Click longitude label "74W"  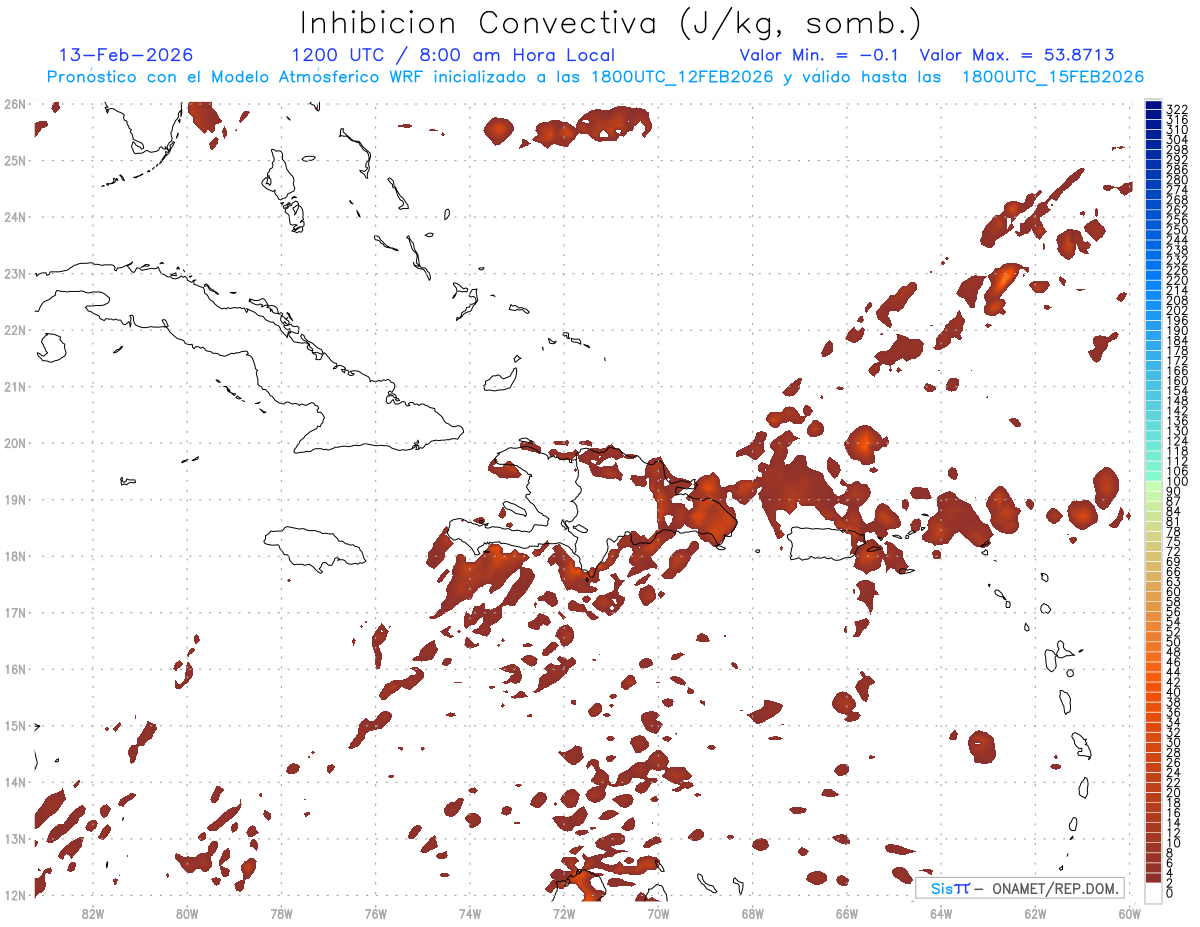[469, 913]
